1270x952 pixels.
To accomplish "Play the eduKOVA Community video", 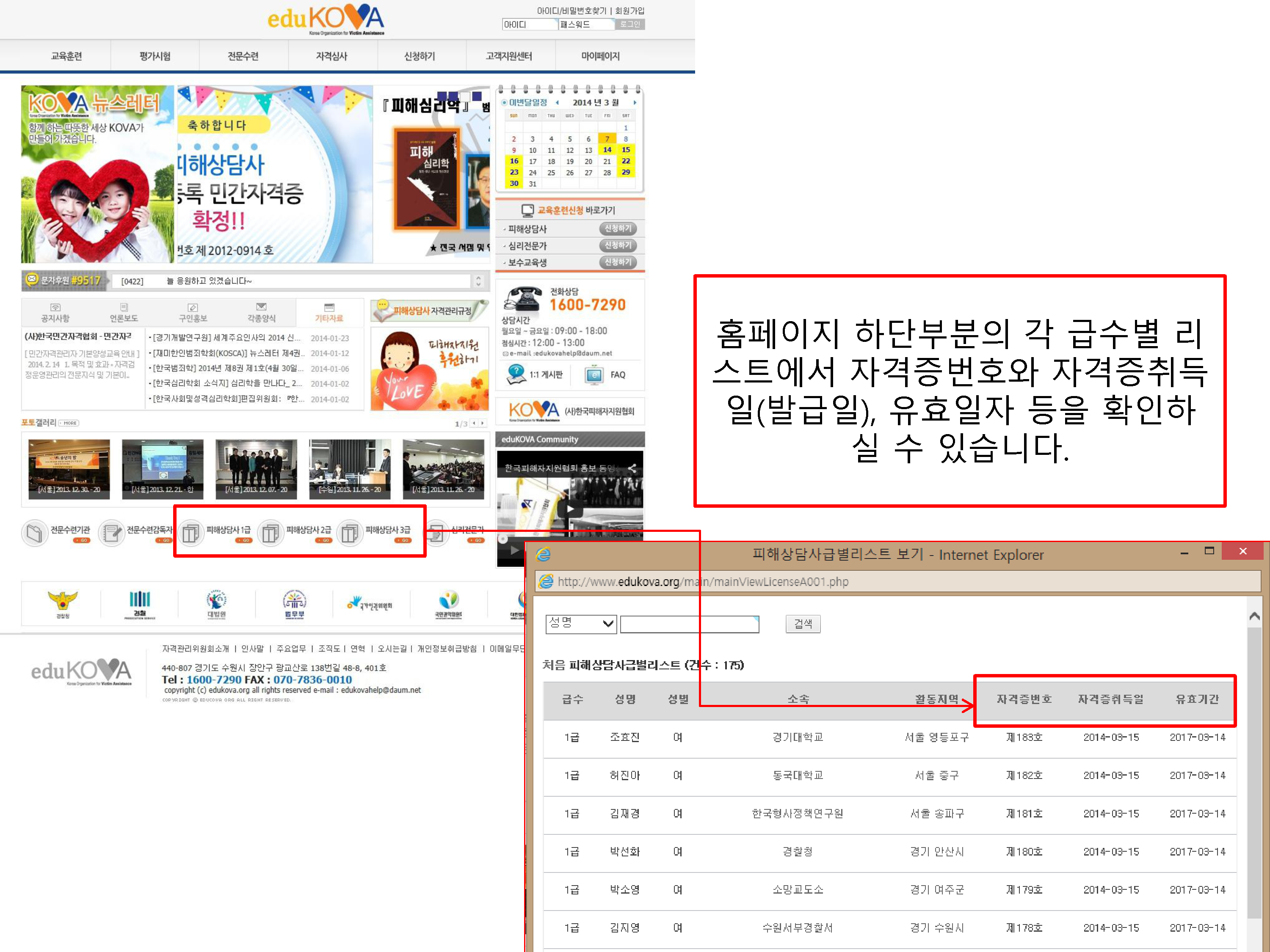I will click(569, 509).
